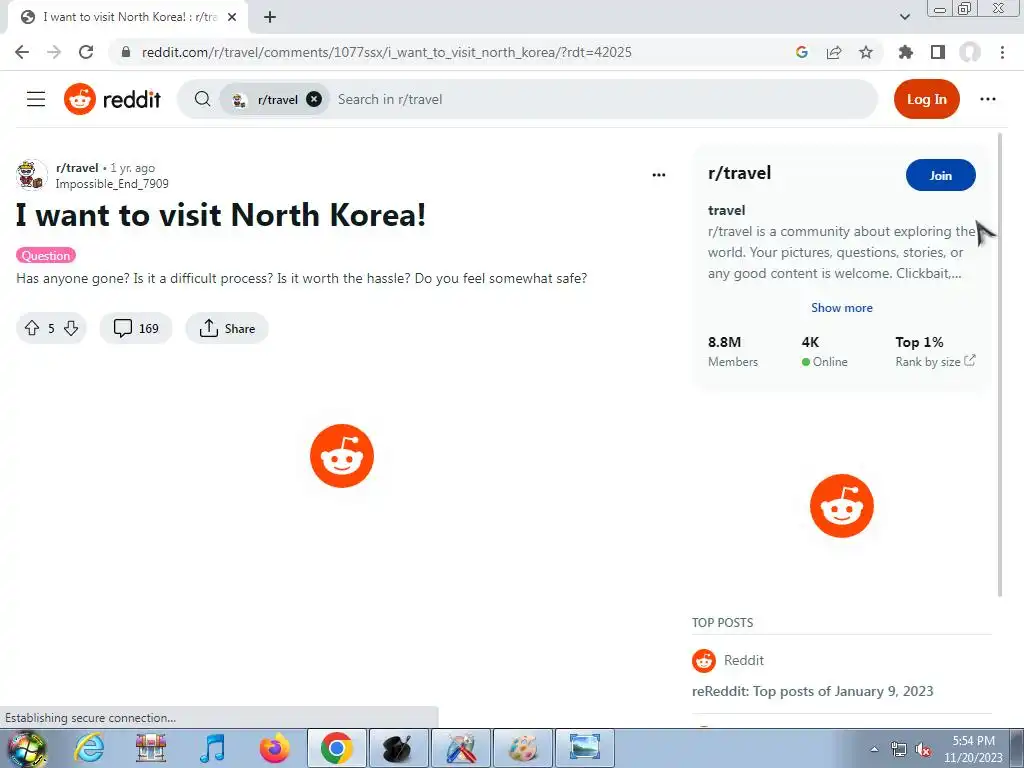Open the Reddit header three-dot menu

tap(987, 99)
